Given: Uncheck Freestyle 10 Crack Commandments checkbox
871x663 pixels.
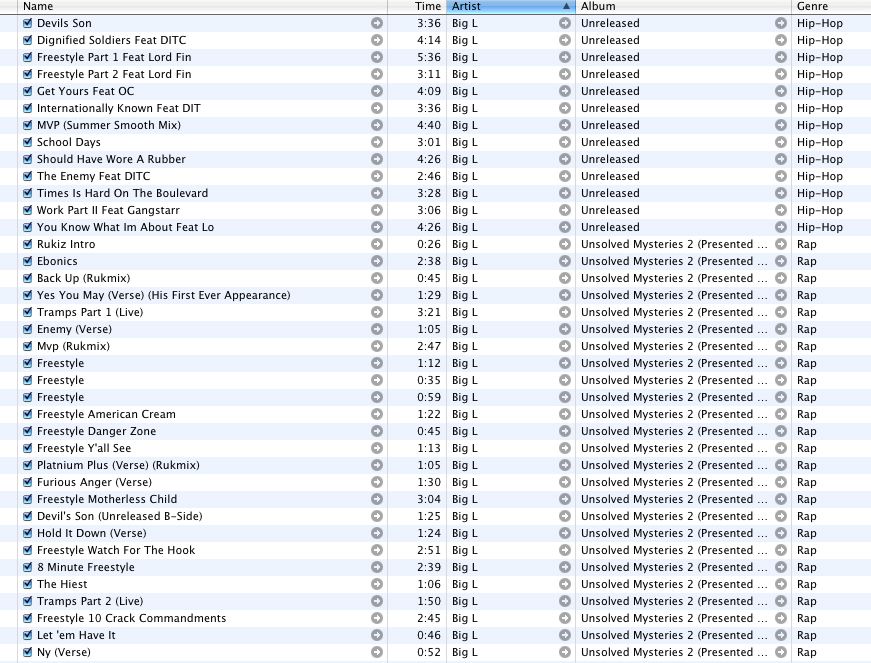Looking at the screenshot, I should 27,618.
